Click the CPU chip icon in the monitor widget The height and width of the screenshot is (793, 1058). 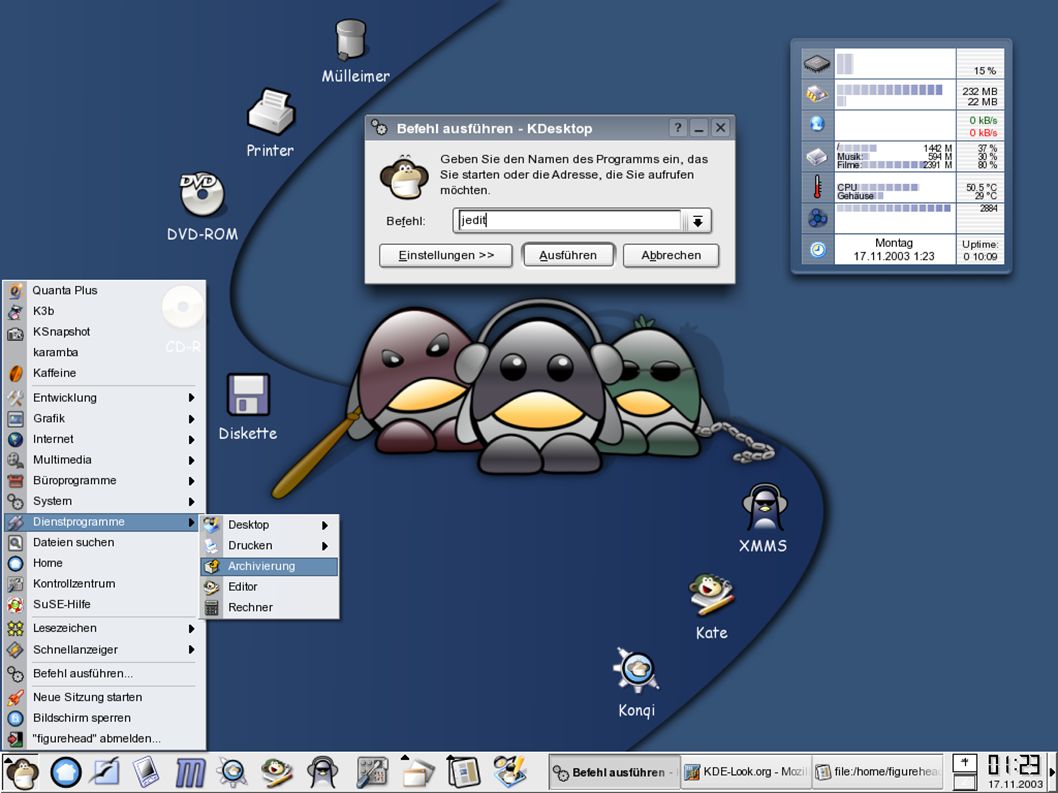pyautogui.click(x=817, y=63)
